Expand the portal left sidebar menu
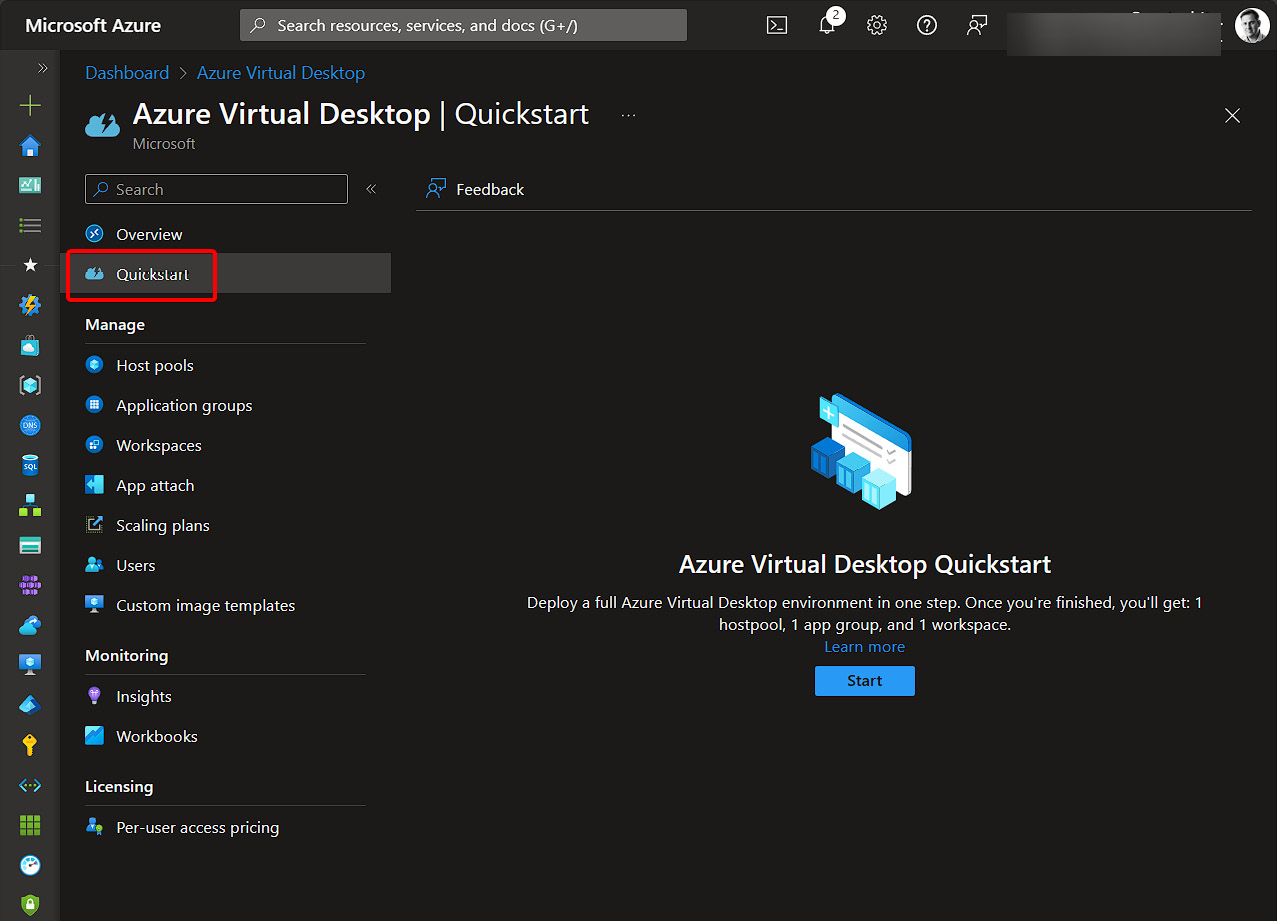 click(42, 68)
